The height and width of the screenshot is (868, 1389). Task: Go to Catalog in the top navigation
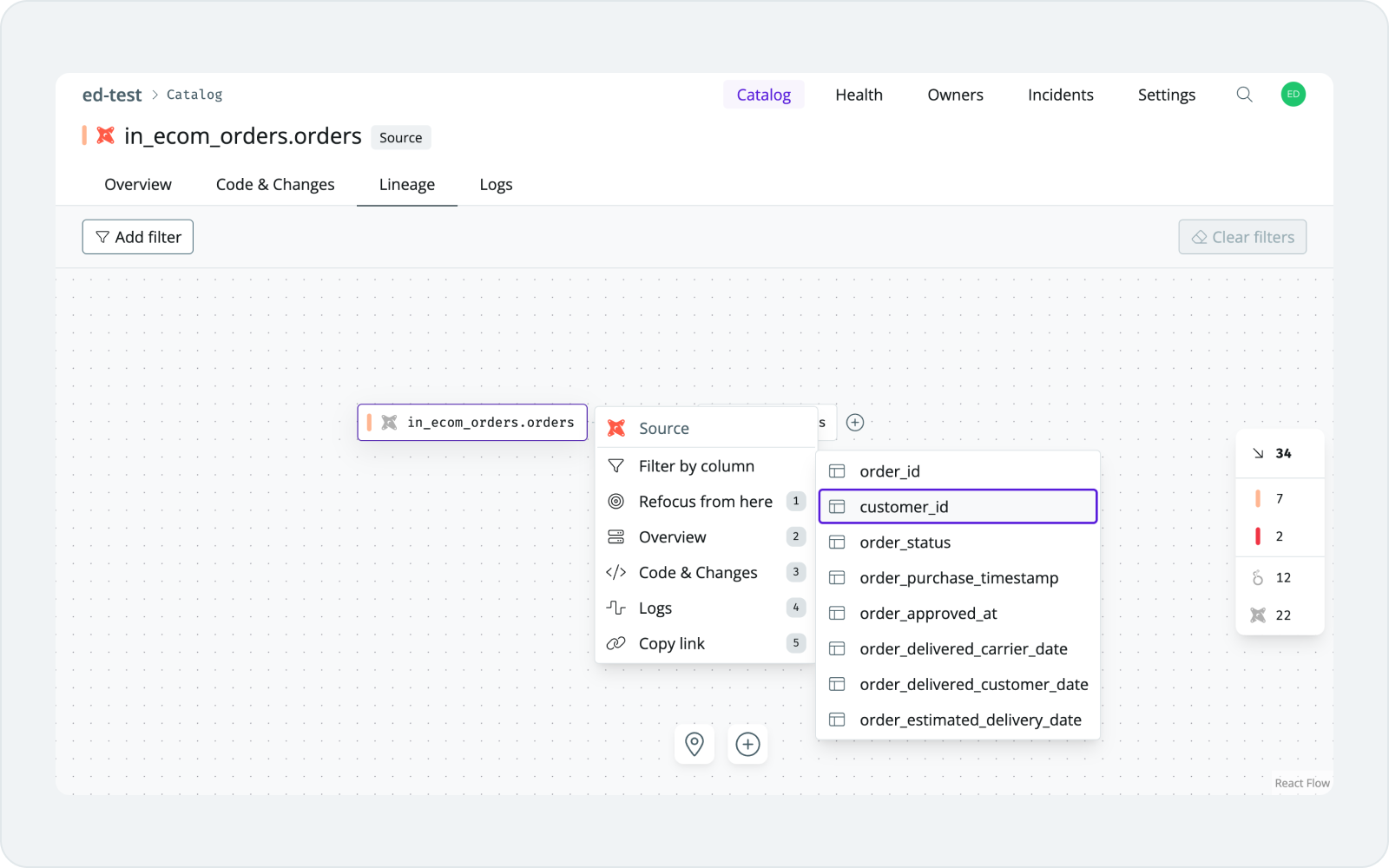click(x=764, y=95)
